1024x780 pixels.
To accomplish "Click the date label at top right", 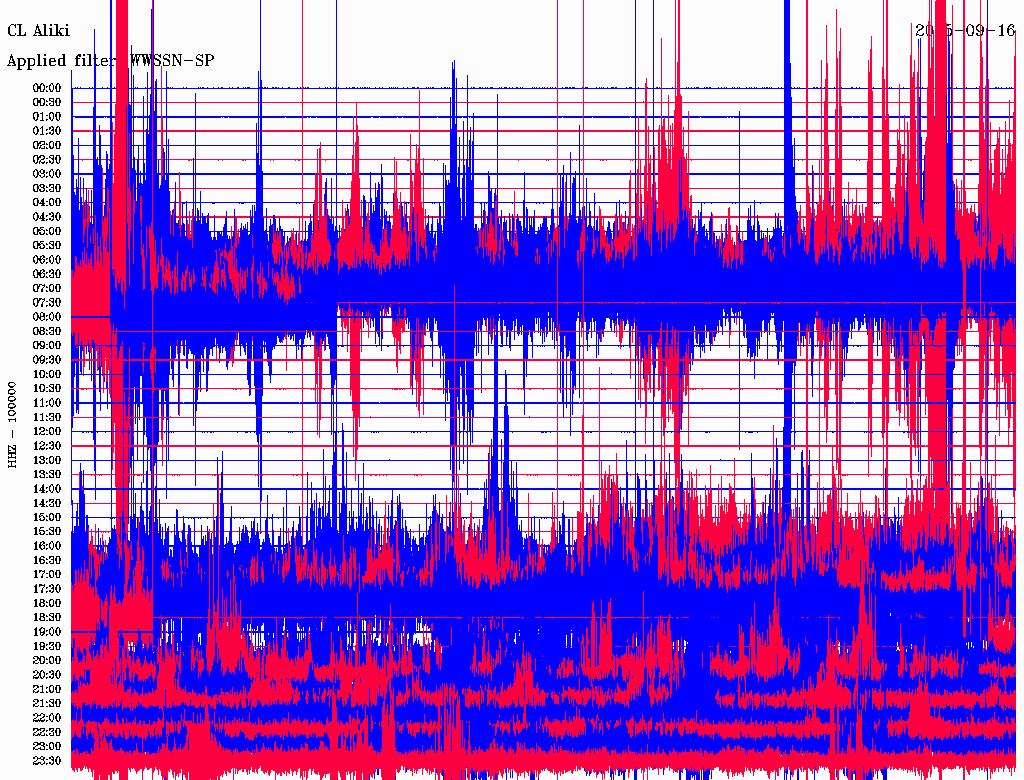I will (x=965, y=31).
